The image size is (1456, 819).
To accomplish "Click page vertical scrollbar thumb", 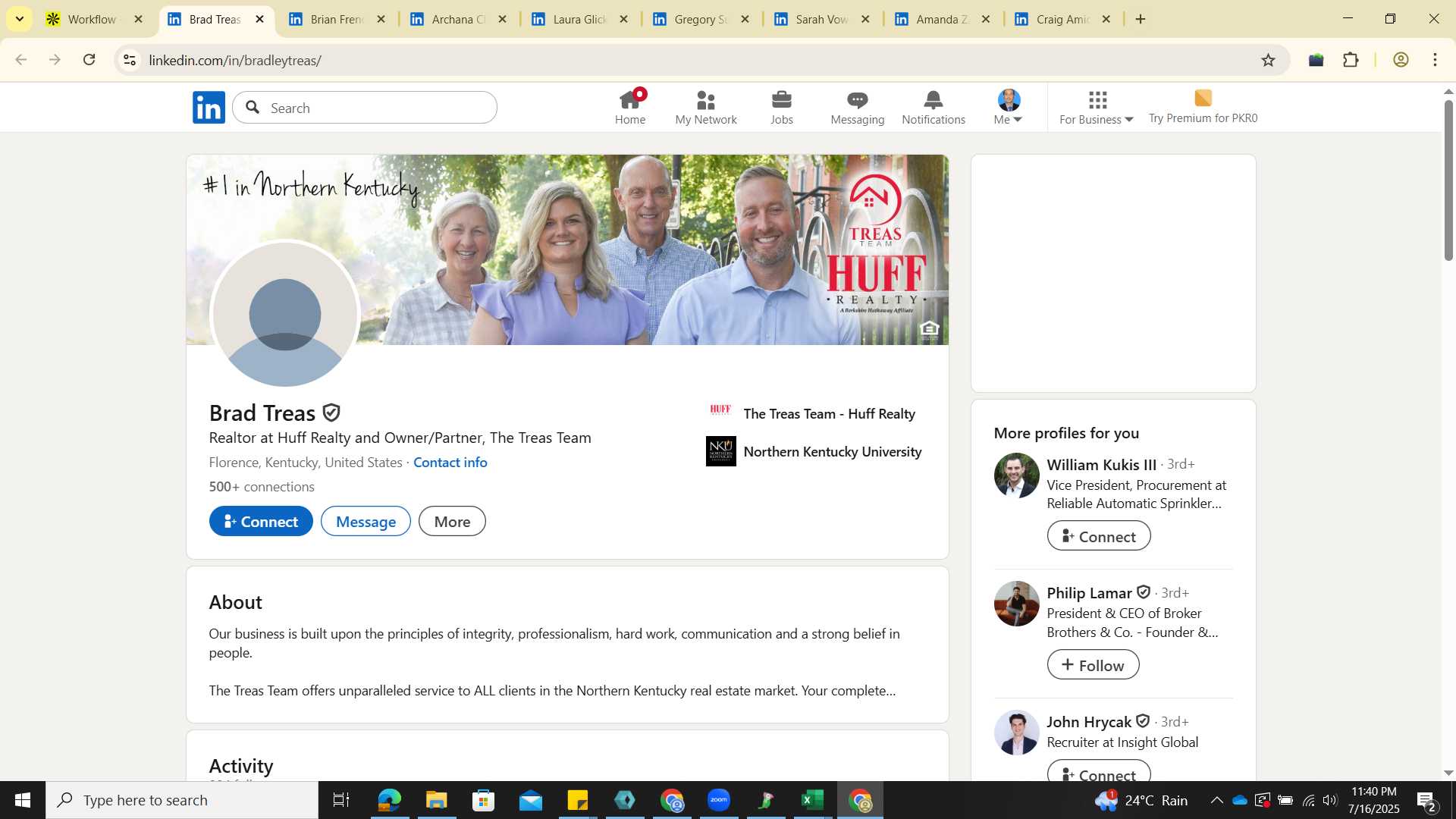I will [1448, 180].
